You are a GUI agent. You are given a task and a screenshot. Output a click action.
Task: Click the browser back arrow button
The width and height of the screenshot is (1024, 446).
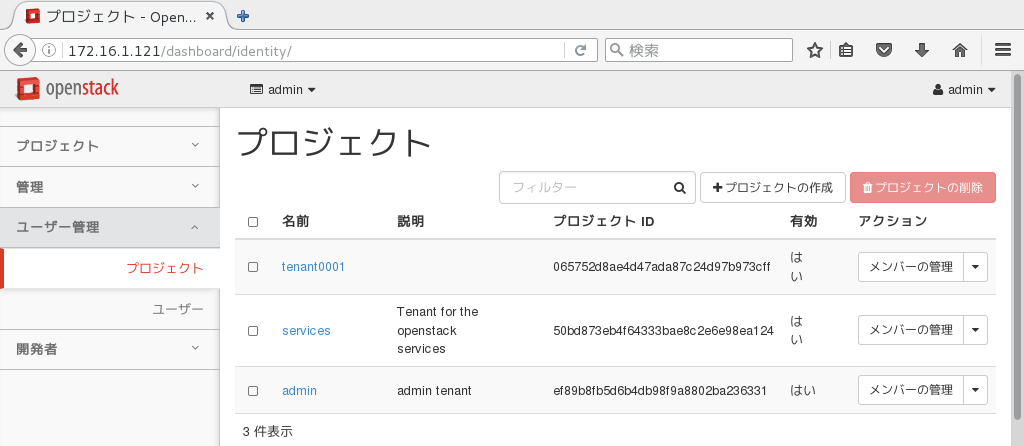[x=19, y=50]
